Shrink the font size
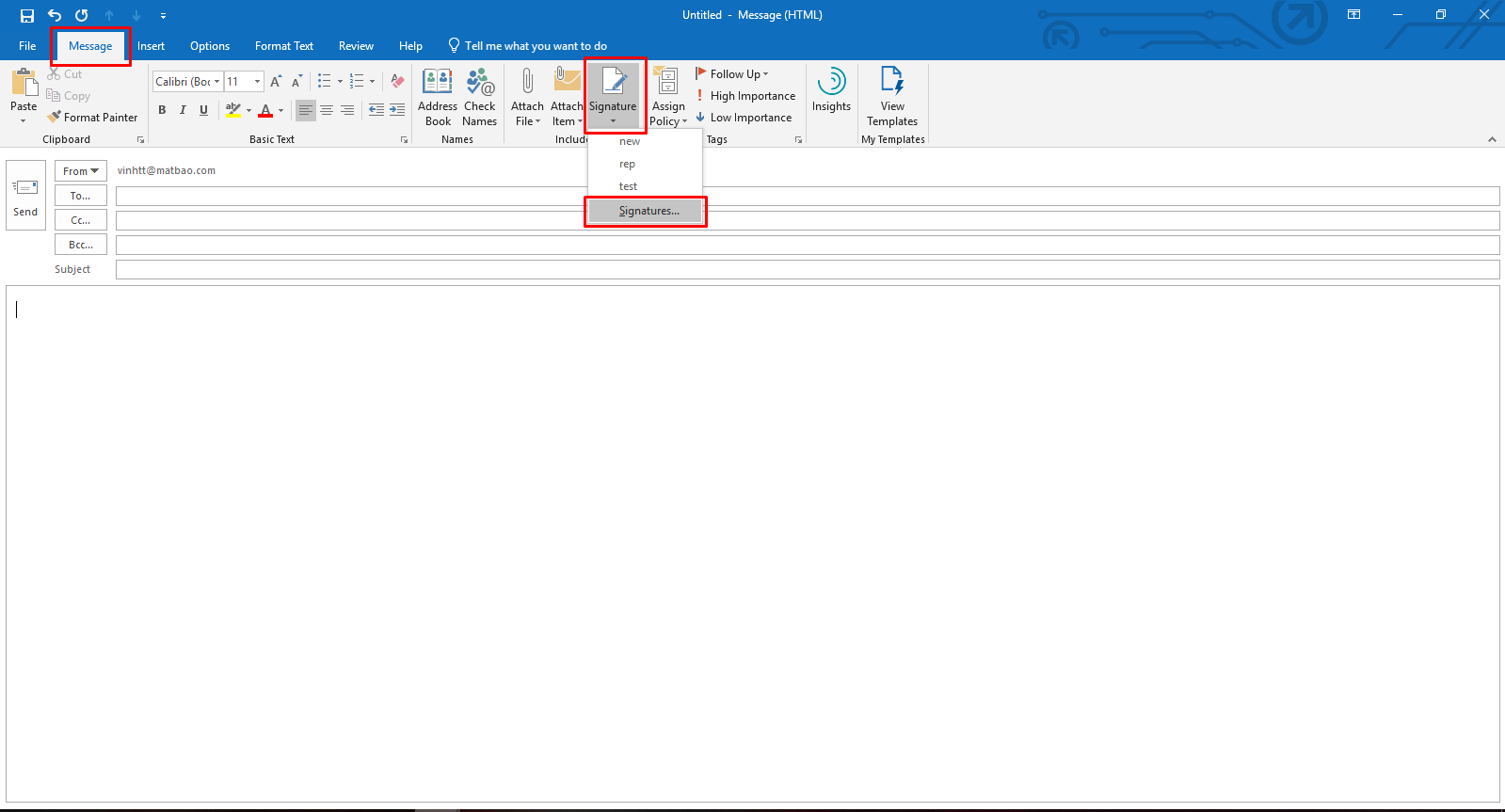 [x=296, y=82]
